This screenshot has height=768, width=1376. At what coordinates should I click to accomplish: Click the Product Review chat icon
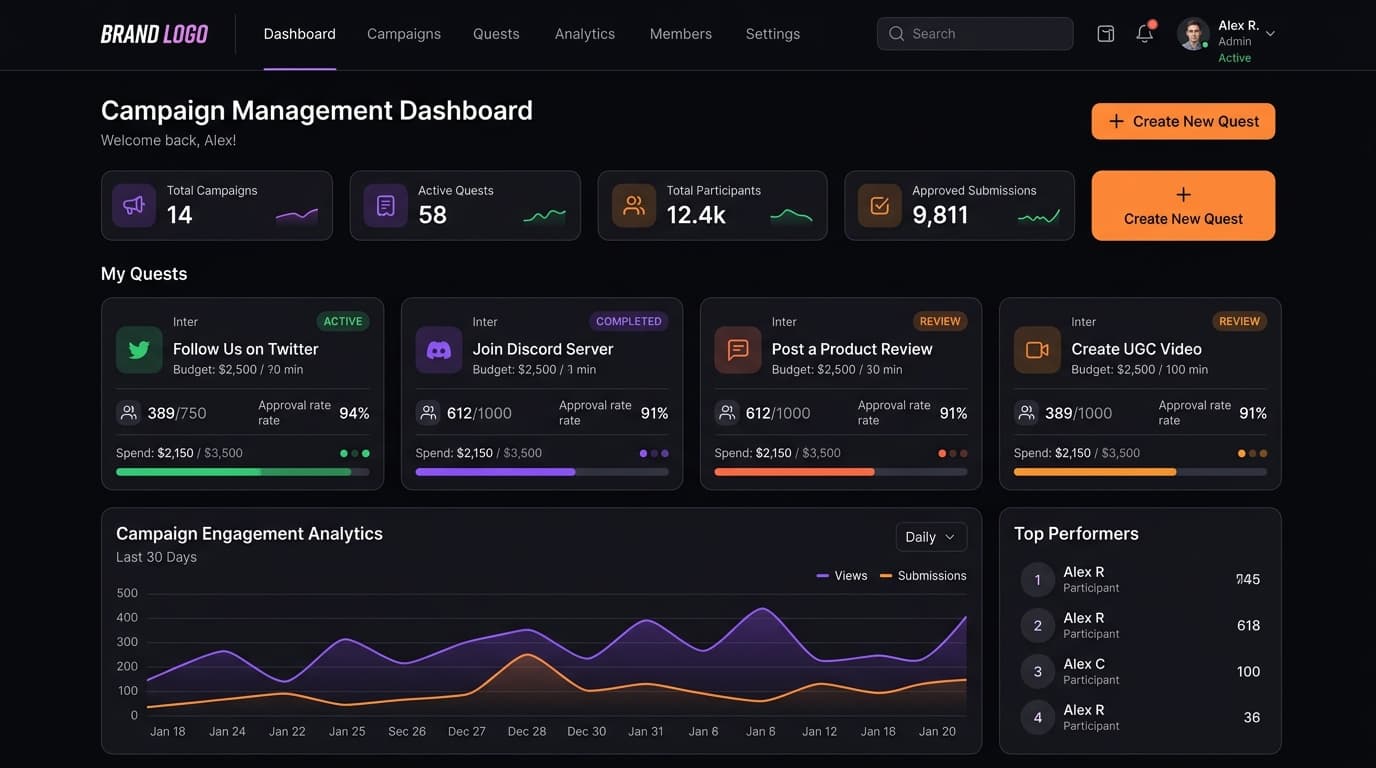tap(738, 350)
